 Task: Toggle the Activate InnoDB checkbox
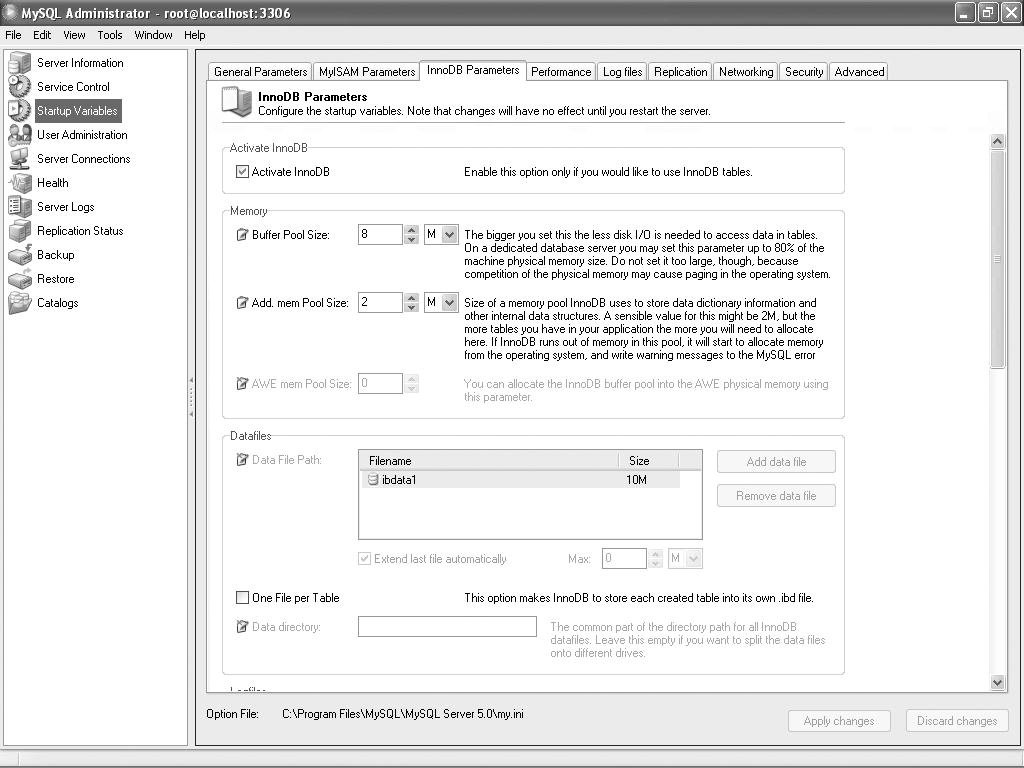[x=242, y=172]
